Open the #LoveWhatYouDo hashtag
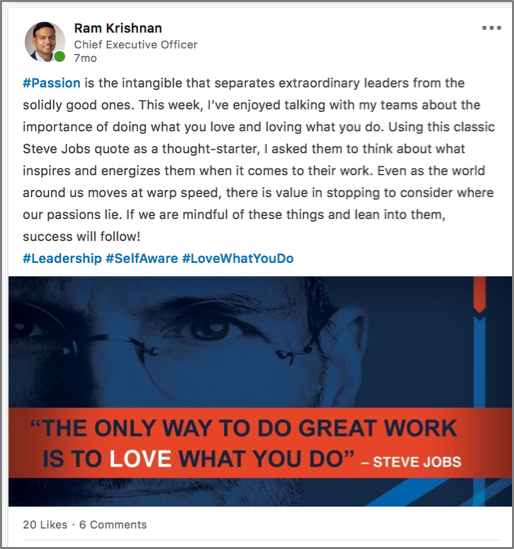The height and width of the screenshot is (549, 514). coord(238,258)
